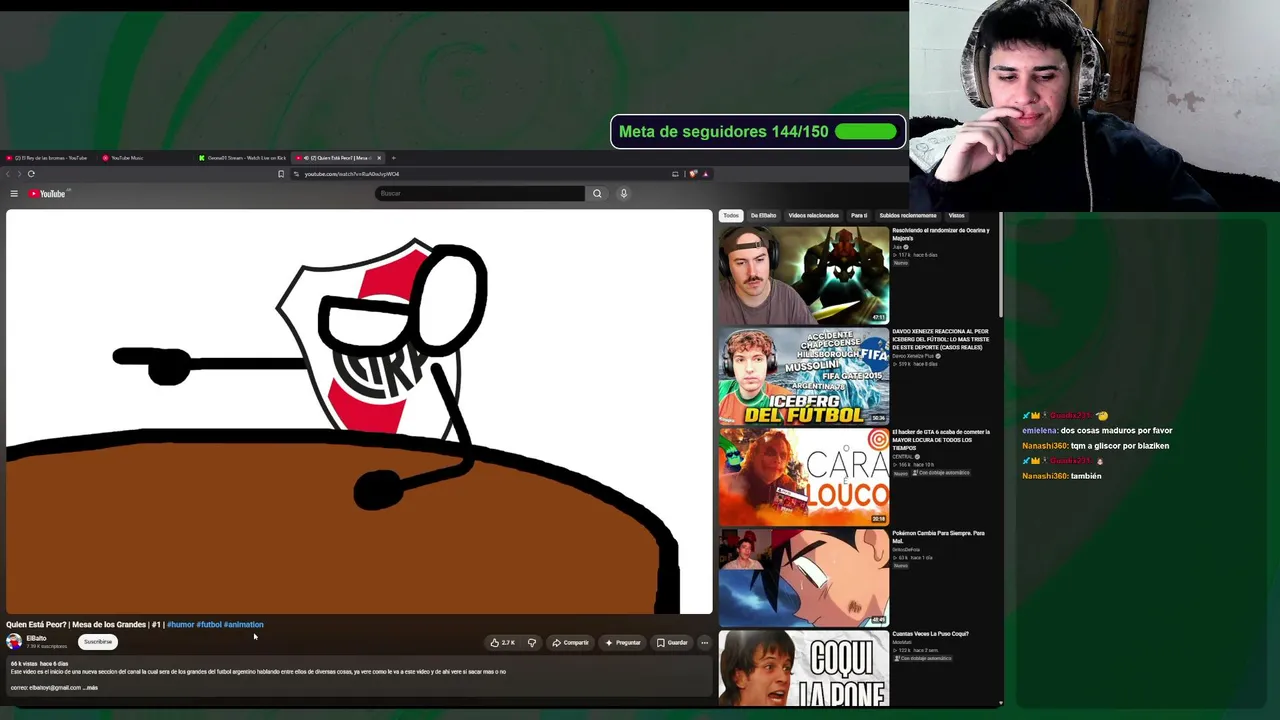This screenshot has width=1280, height=720.
Task: Open 'DAVOO XENEIZE REACCIONA' video title
Action: click(941, 339)
